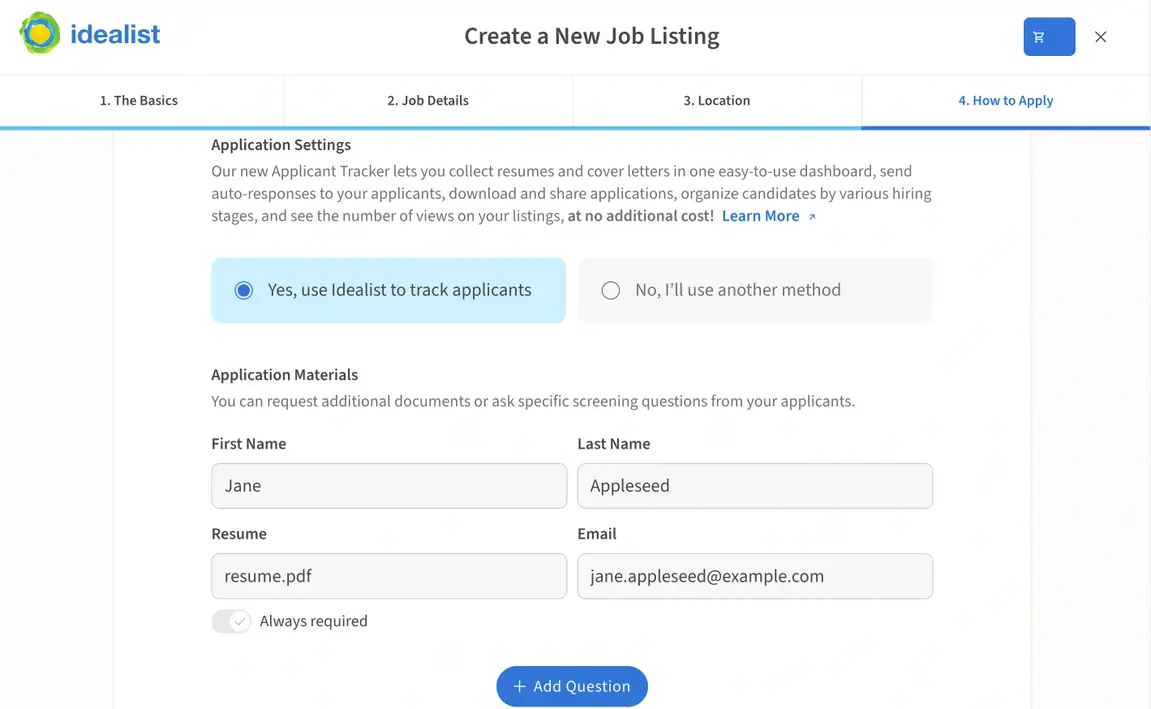Click the Email input field

point(755,576)
